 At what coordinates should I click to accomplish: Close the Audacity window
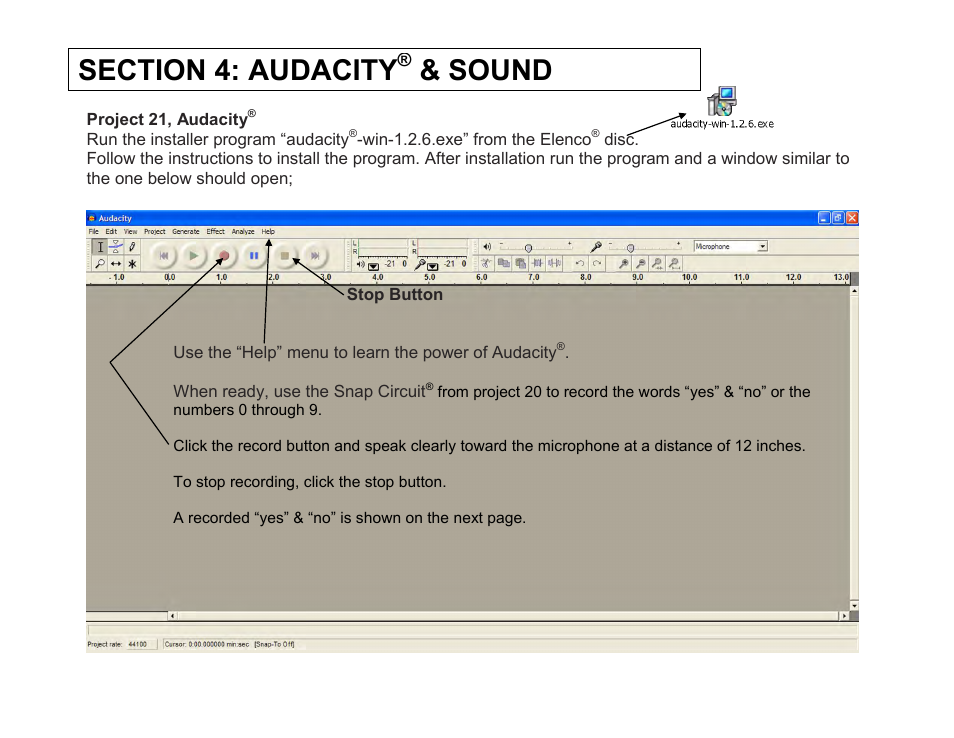852,218
